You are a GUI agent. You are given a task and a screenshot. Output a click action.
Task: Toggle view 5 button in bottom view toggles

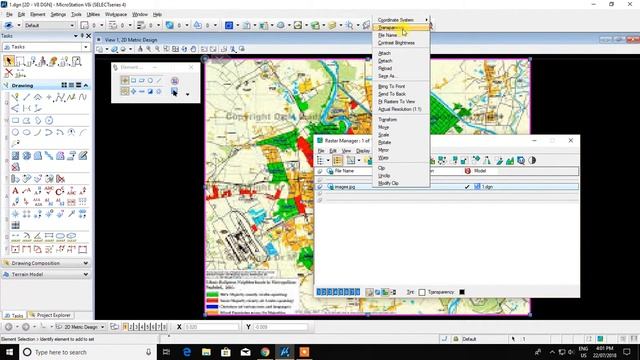click(147, 327)
